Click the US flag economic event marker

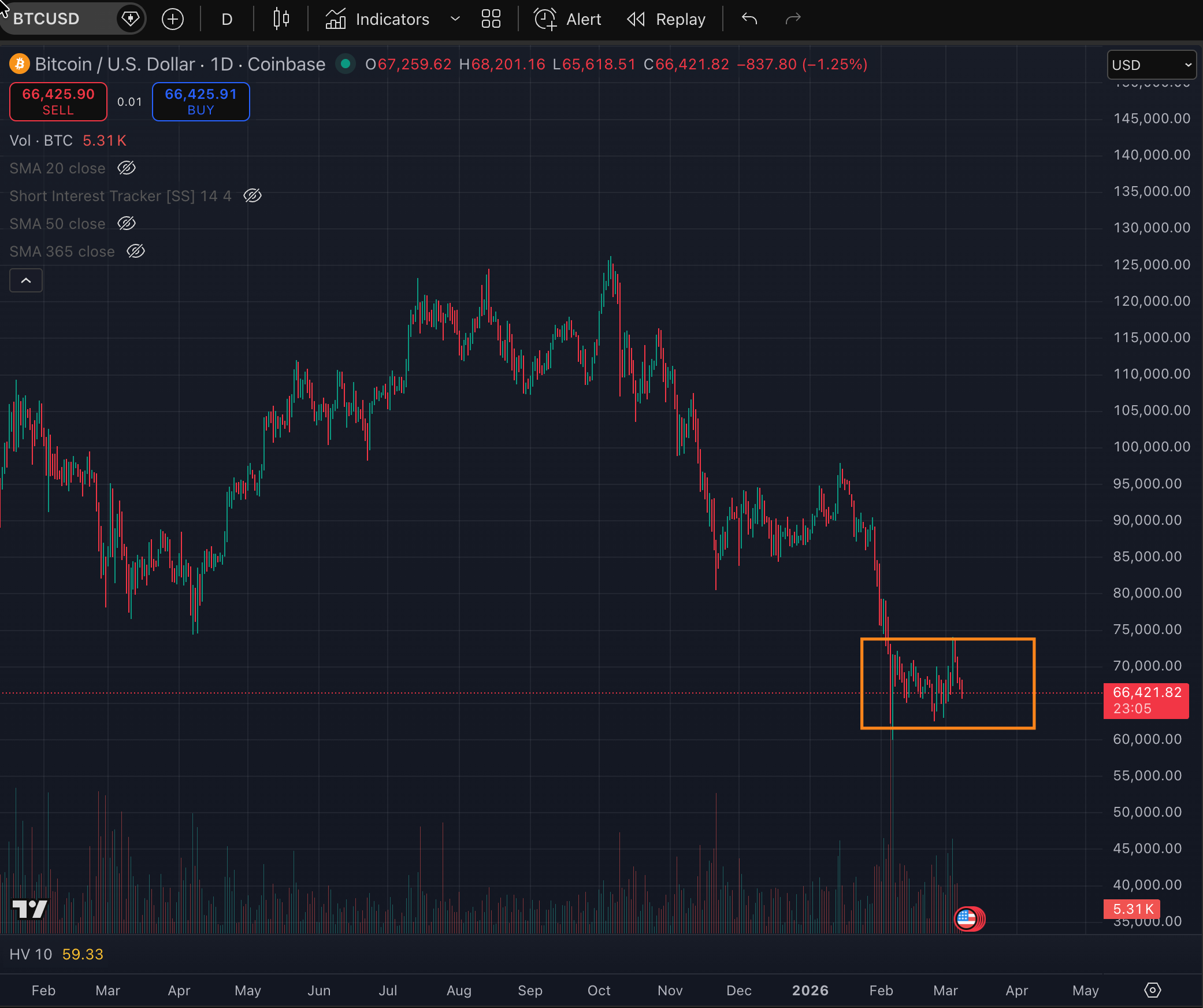click(x=966, y=918)
